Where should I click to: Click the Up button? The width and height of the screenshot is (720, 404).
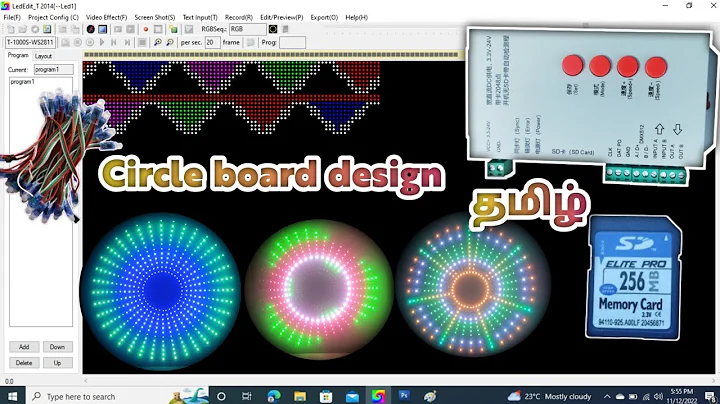[57, 363]
